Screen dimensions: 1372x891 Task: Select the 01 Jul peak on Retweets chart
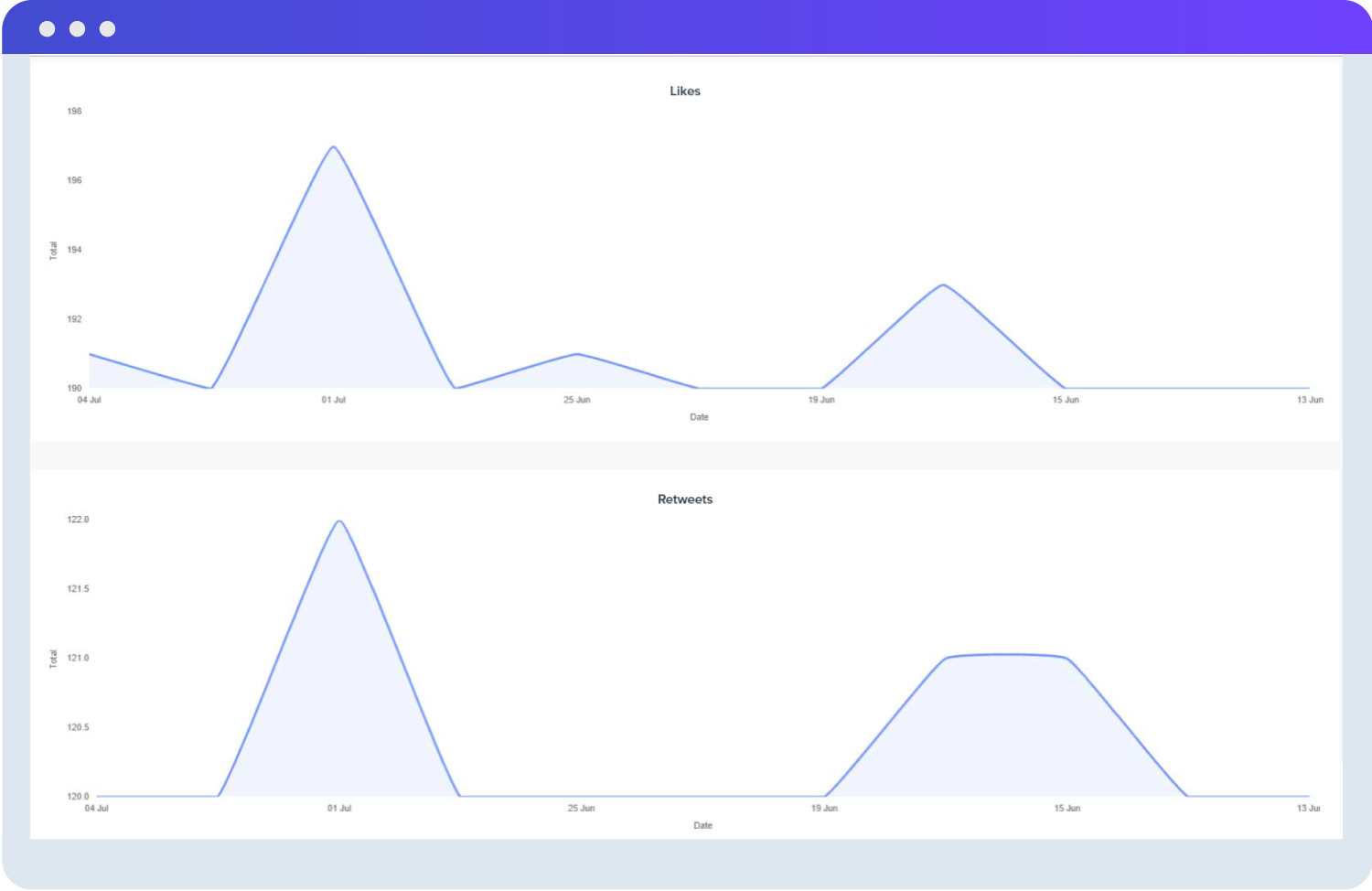(x=339, y=521)
